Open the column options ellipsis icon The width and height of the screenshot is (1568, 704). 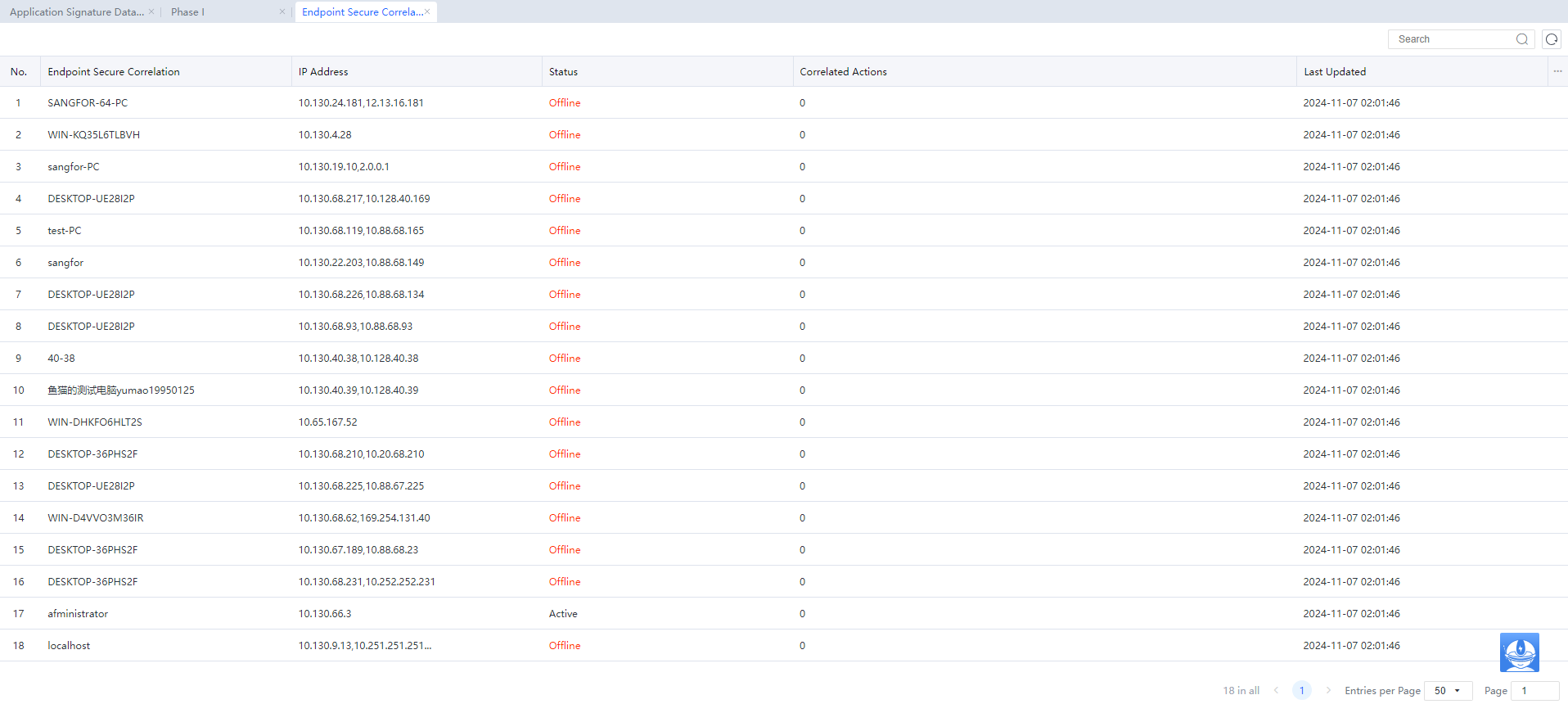pos(1557,71)
